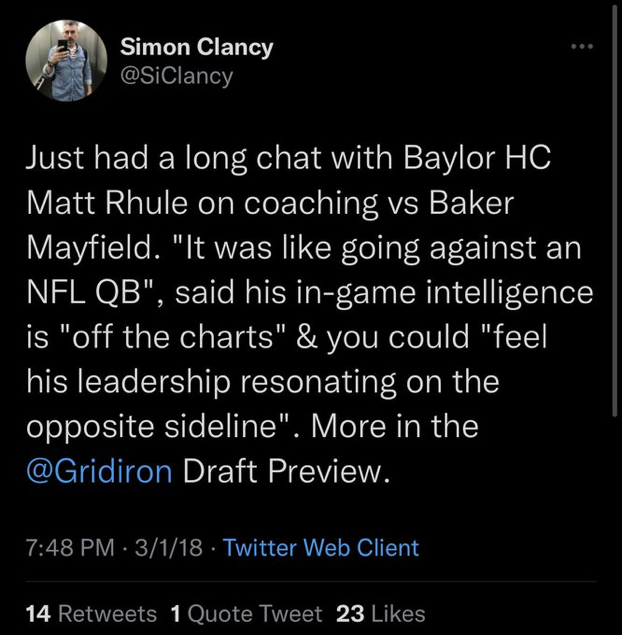The width and height of the screenshot is (622, 635).
Task: View the 14 Retweets list
Action: (x=91, y=613)
